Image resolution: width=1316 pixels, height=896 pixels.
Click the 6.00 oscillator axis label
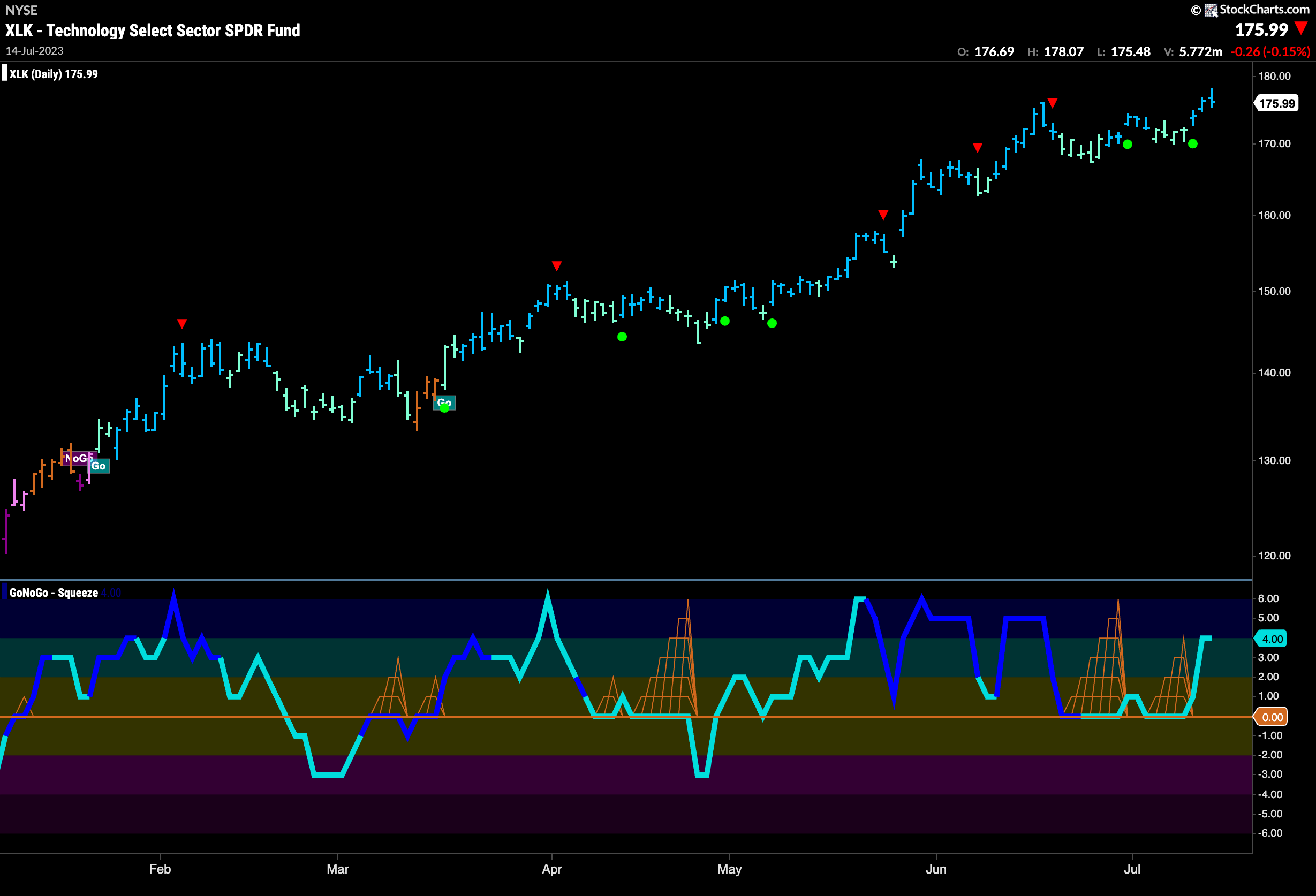coord(1268,599)
